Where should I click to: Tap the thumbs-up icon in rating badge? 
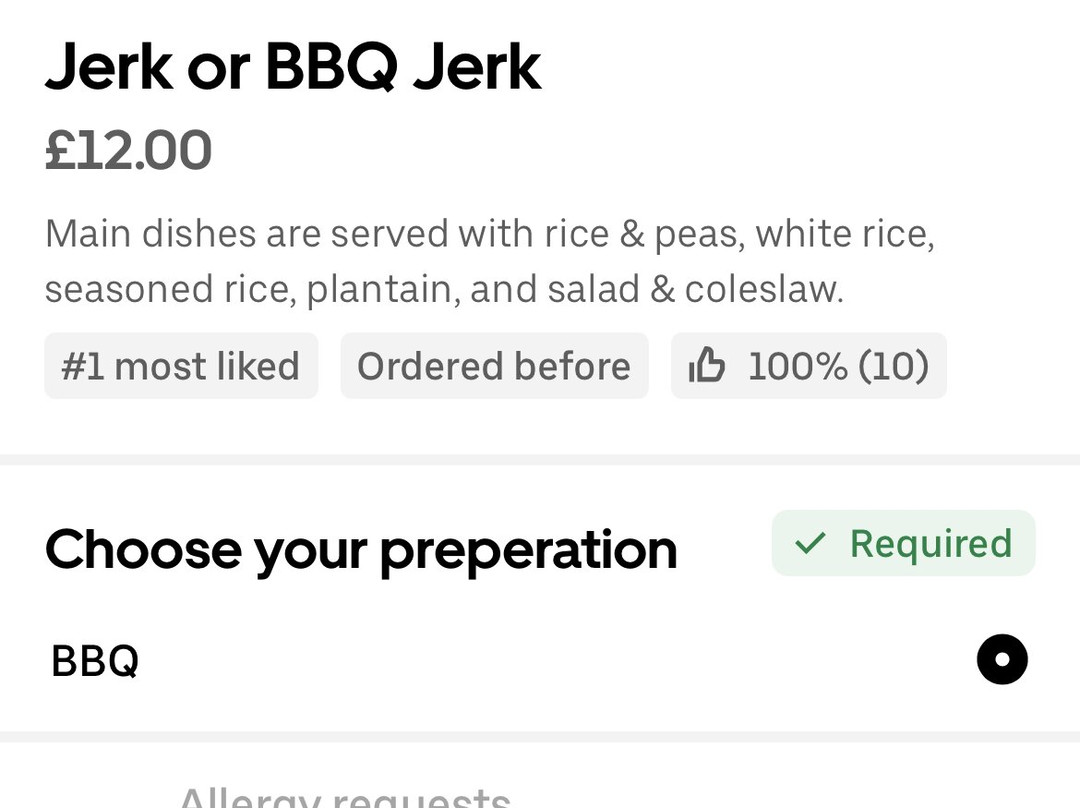point(707,367)
